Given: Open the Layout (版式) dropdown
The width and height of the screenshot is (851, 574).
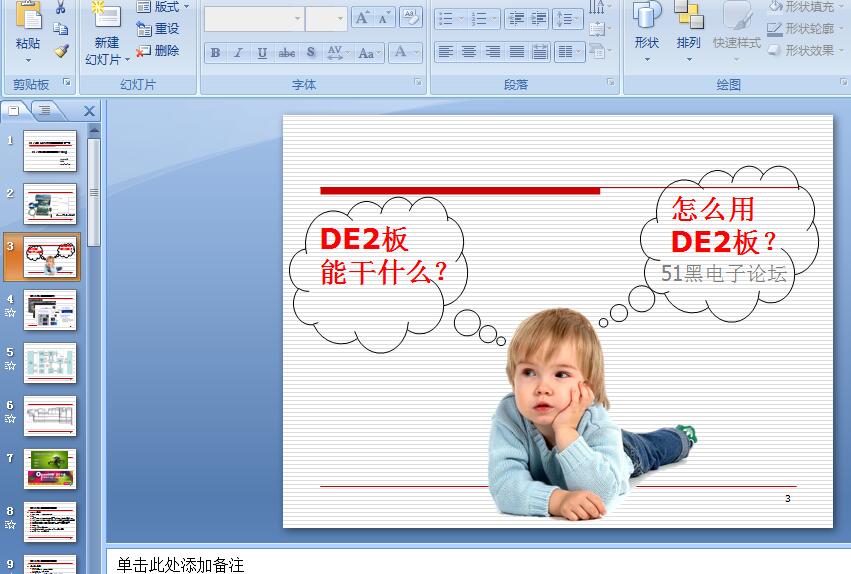Looking at the screenshot, I should pyautogui.click(x=163, y=7).
